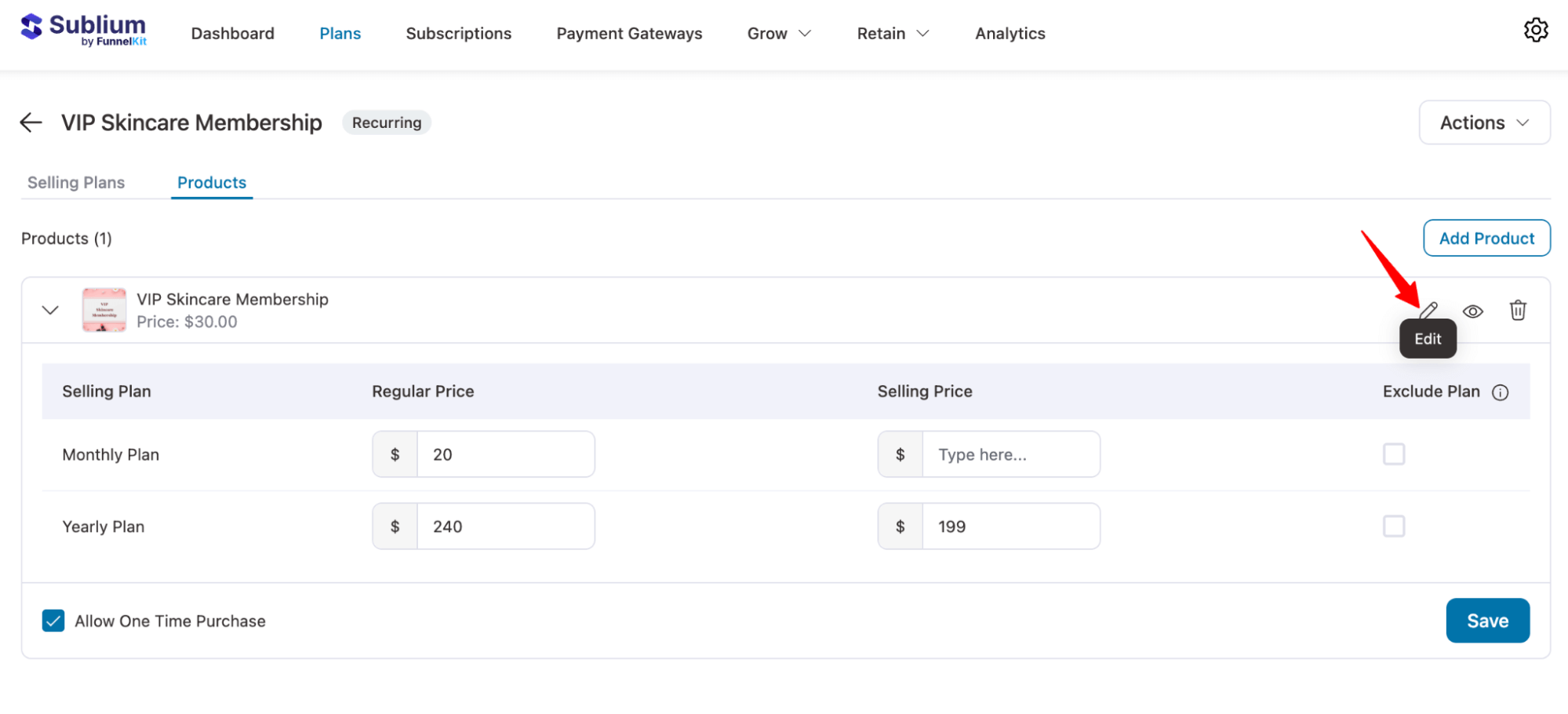
Task: Click the info icon next to Exclude Plan
Action: coord(1501,392)
